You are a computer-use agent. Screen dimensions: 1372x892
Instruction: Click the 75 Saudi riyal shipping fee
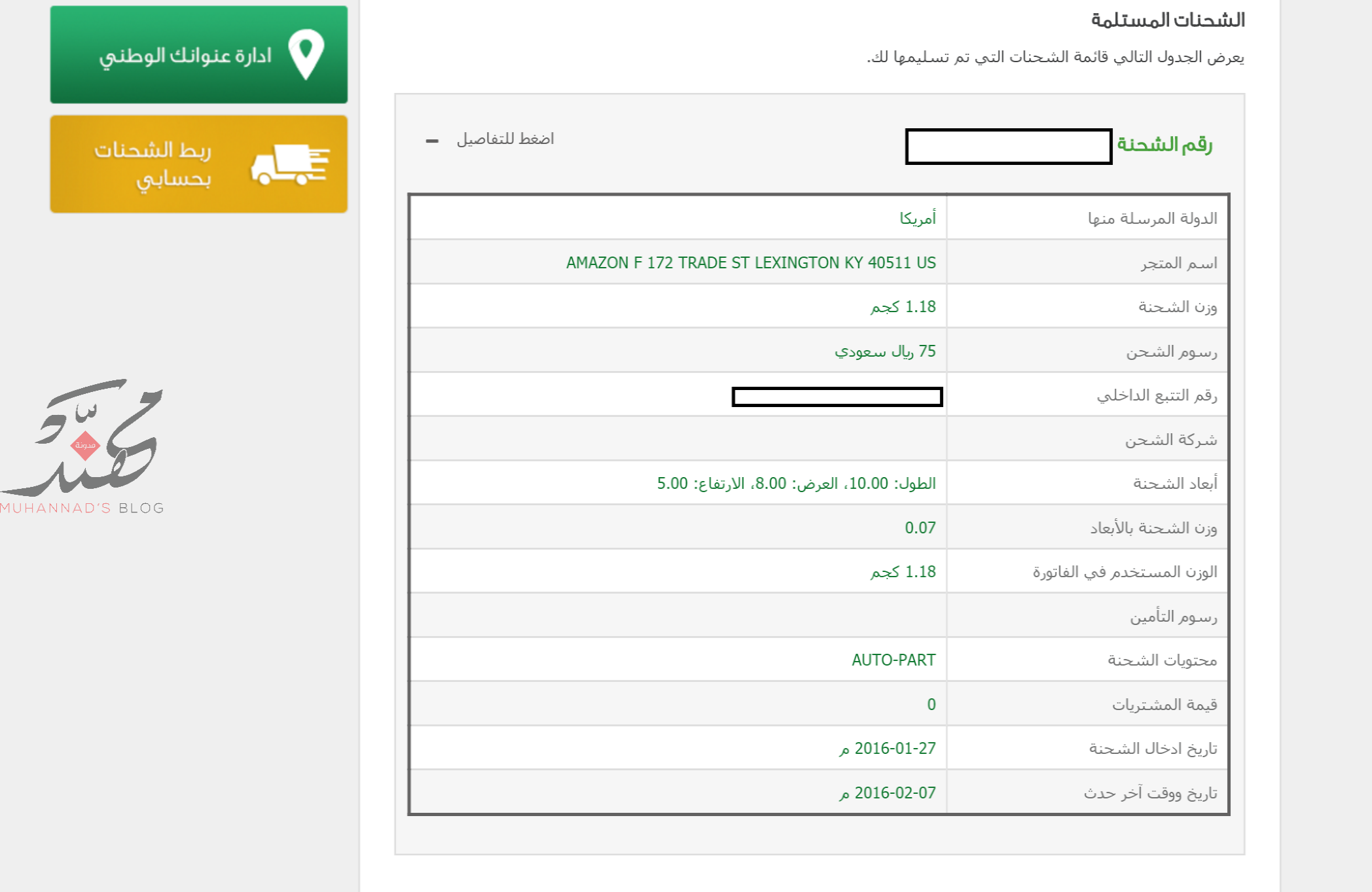point(884,351)
